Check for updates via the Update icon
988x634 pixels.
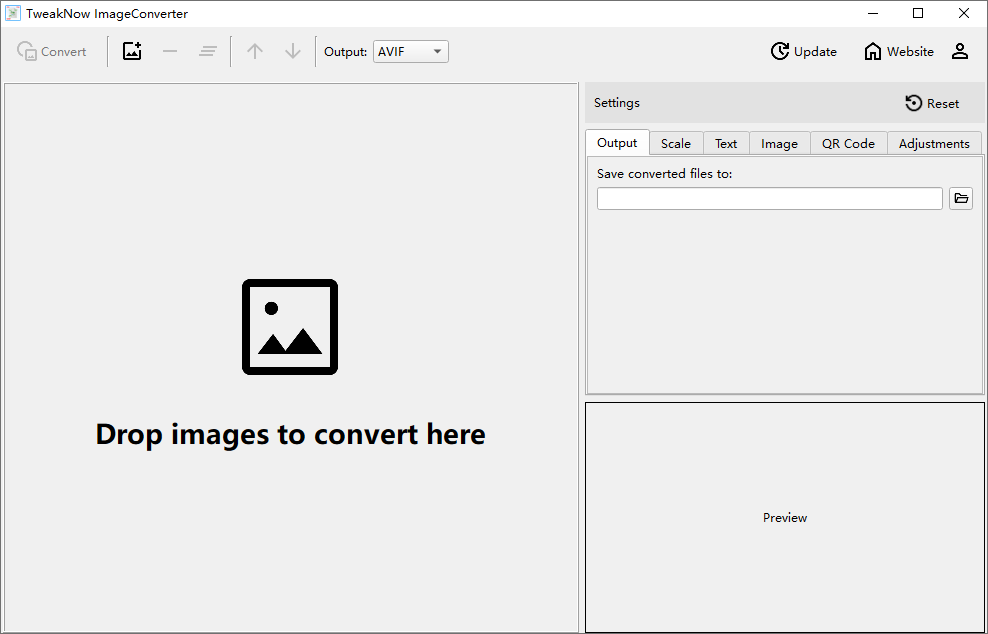pyautogui.click(x=803, y=50)
